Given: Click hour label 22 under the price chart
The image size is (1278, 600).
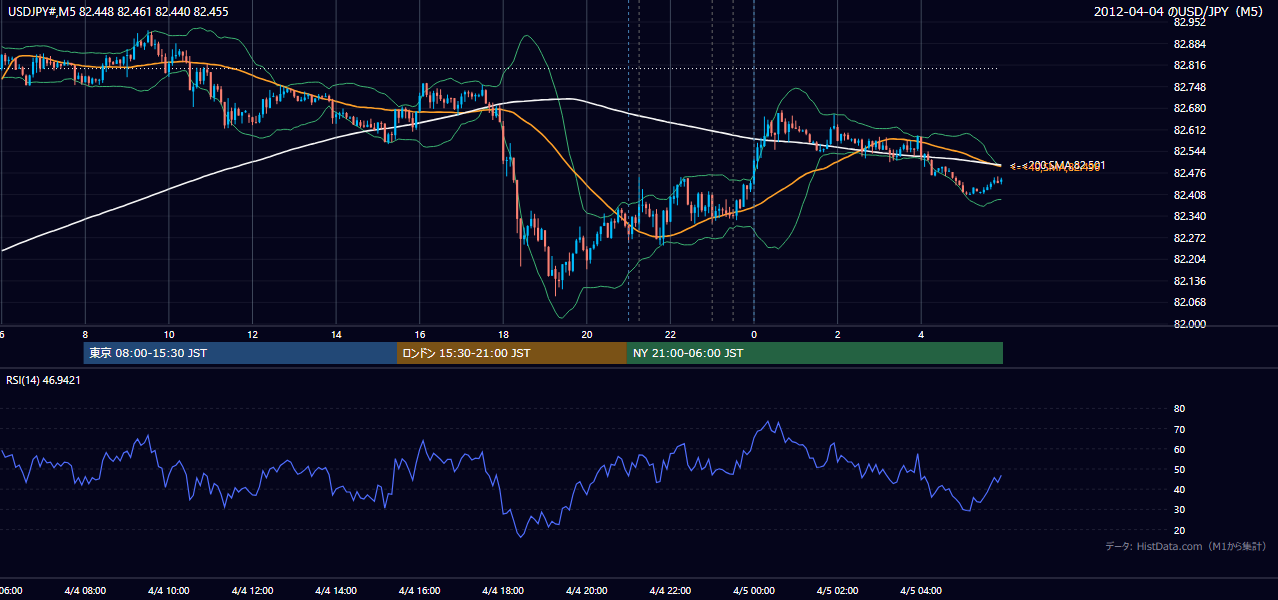Looking at the screenshot, I should [x=671, y=334].
